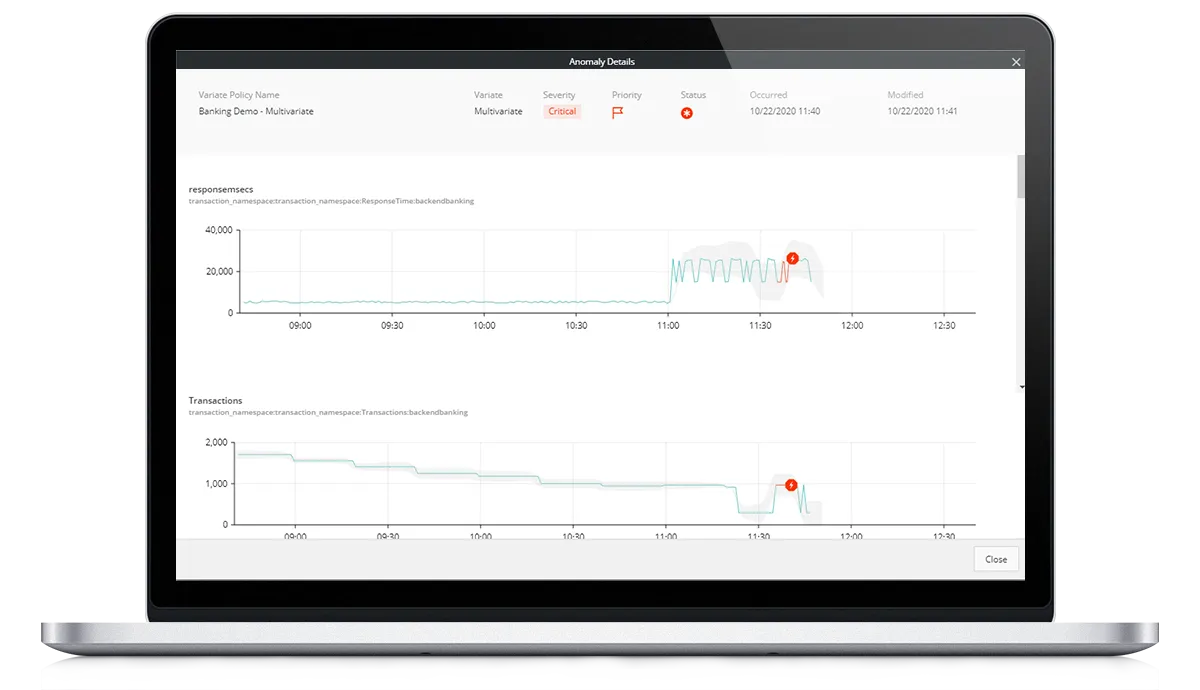The height and width of the screenshot is (690, 1200).
Task: Click the 'responsemsecs' chart title
Action: (x=221, y=189)
